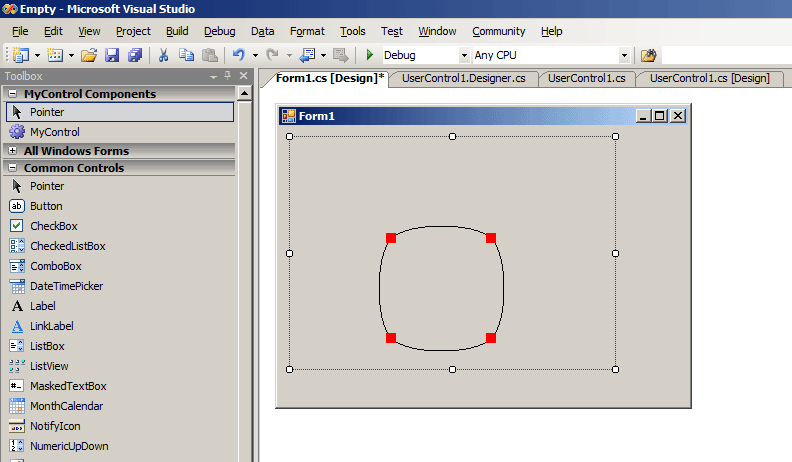Select the CheckedListBox toolbox control
The height and width of the screenshot is (462, 792).
coord(120,246)
